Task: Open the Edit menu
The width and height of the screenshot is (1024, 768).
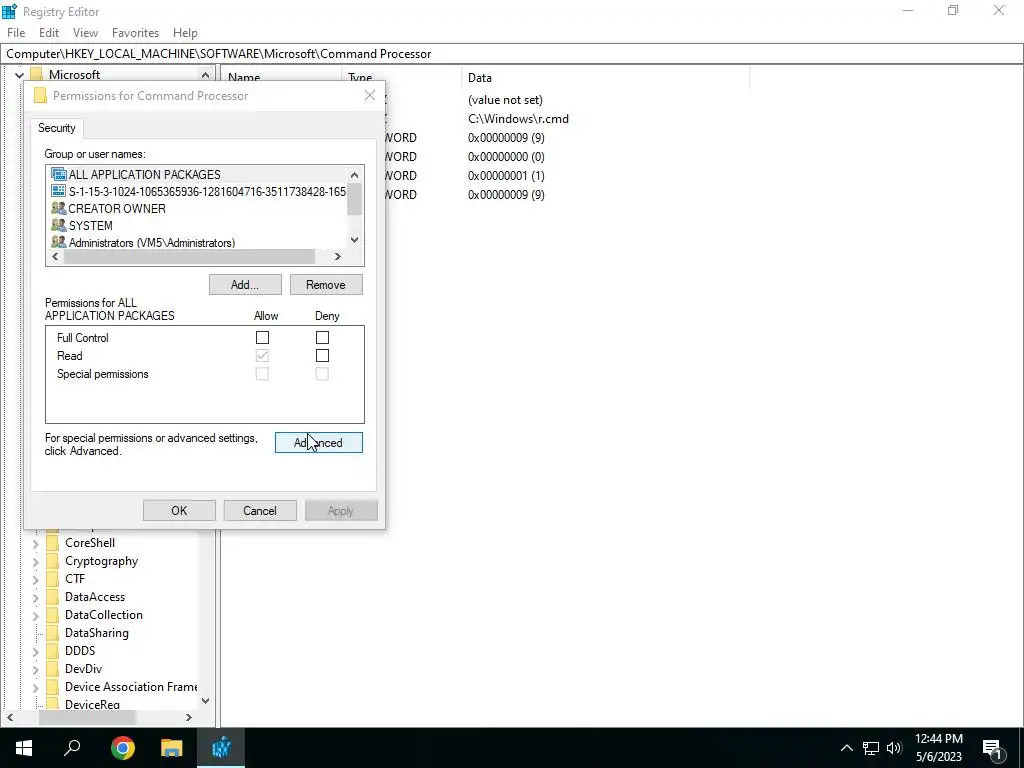Action: coord(49,33)
